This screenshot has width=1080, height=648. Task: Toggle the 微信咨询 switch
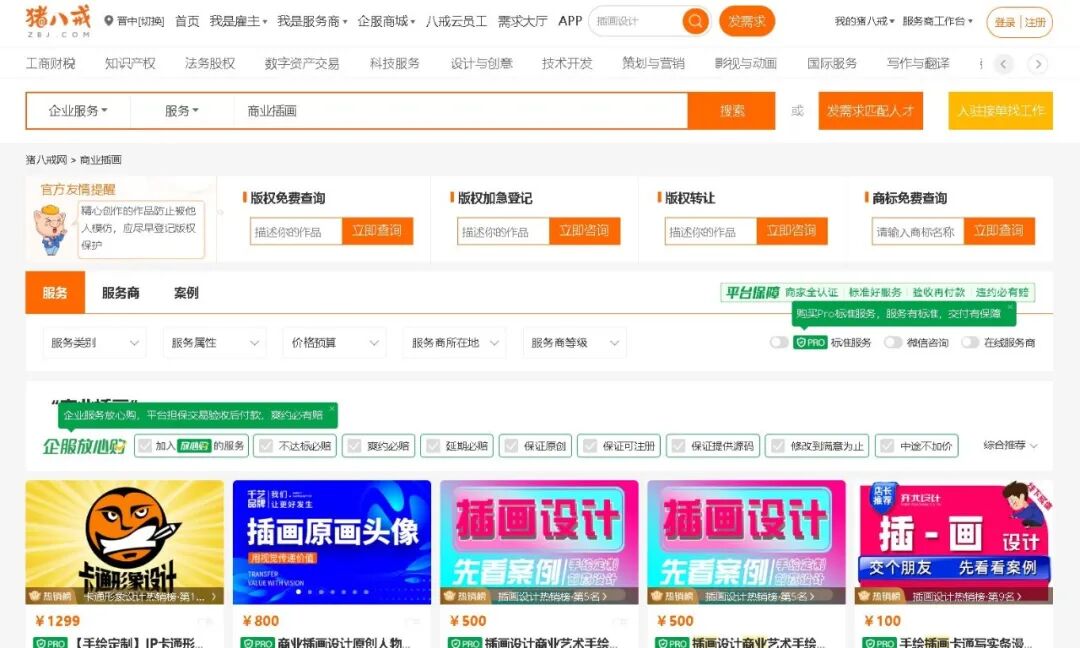893,342
